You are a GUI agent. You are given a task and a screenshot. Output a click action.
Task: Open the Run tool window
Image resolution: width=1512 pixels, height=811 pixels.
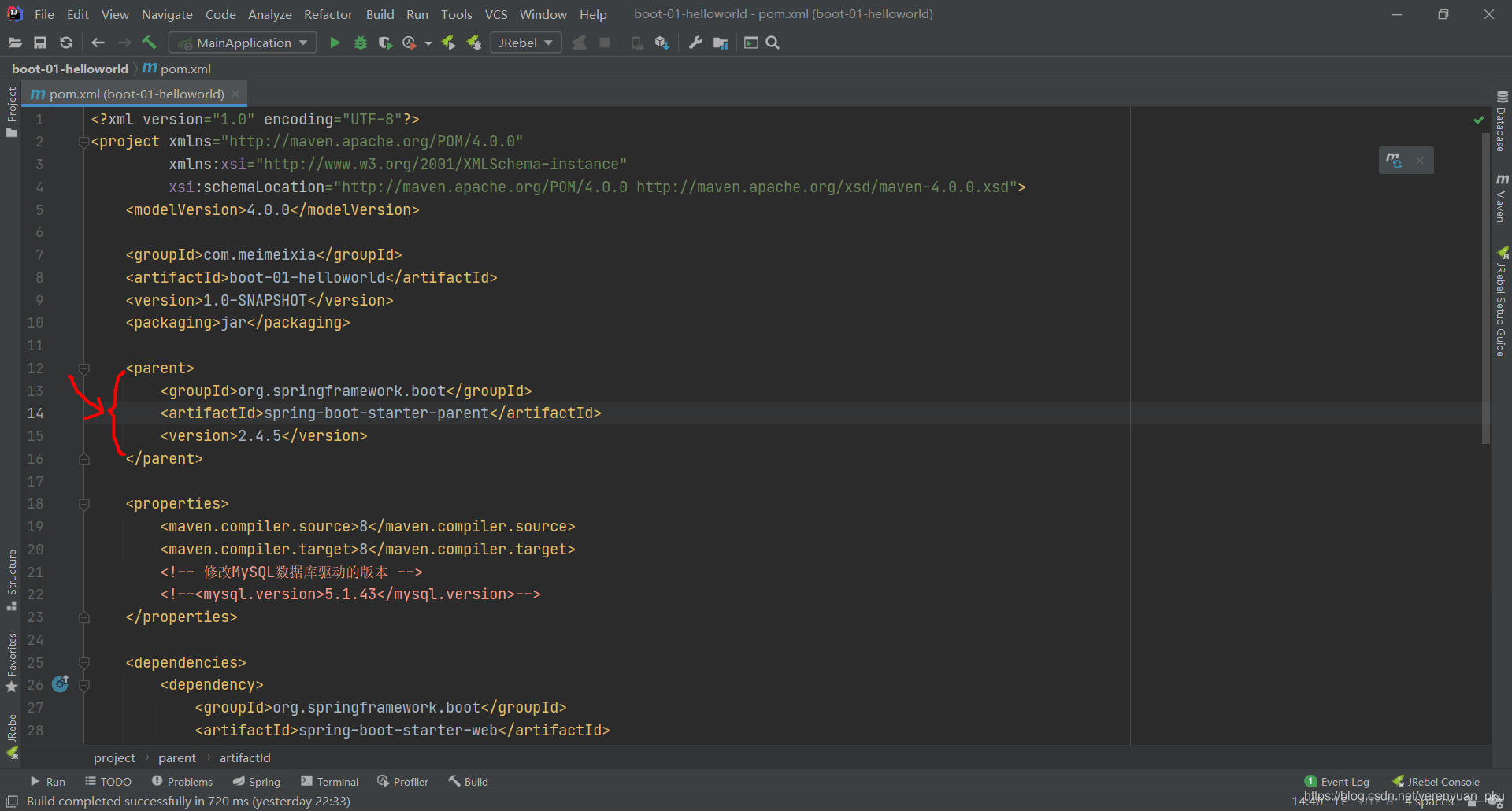[x=47, y=782]
